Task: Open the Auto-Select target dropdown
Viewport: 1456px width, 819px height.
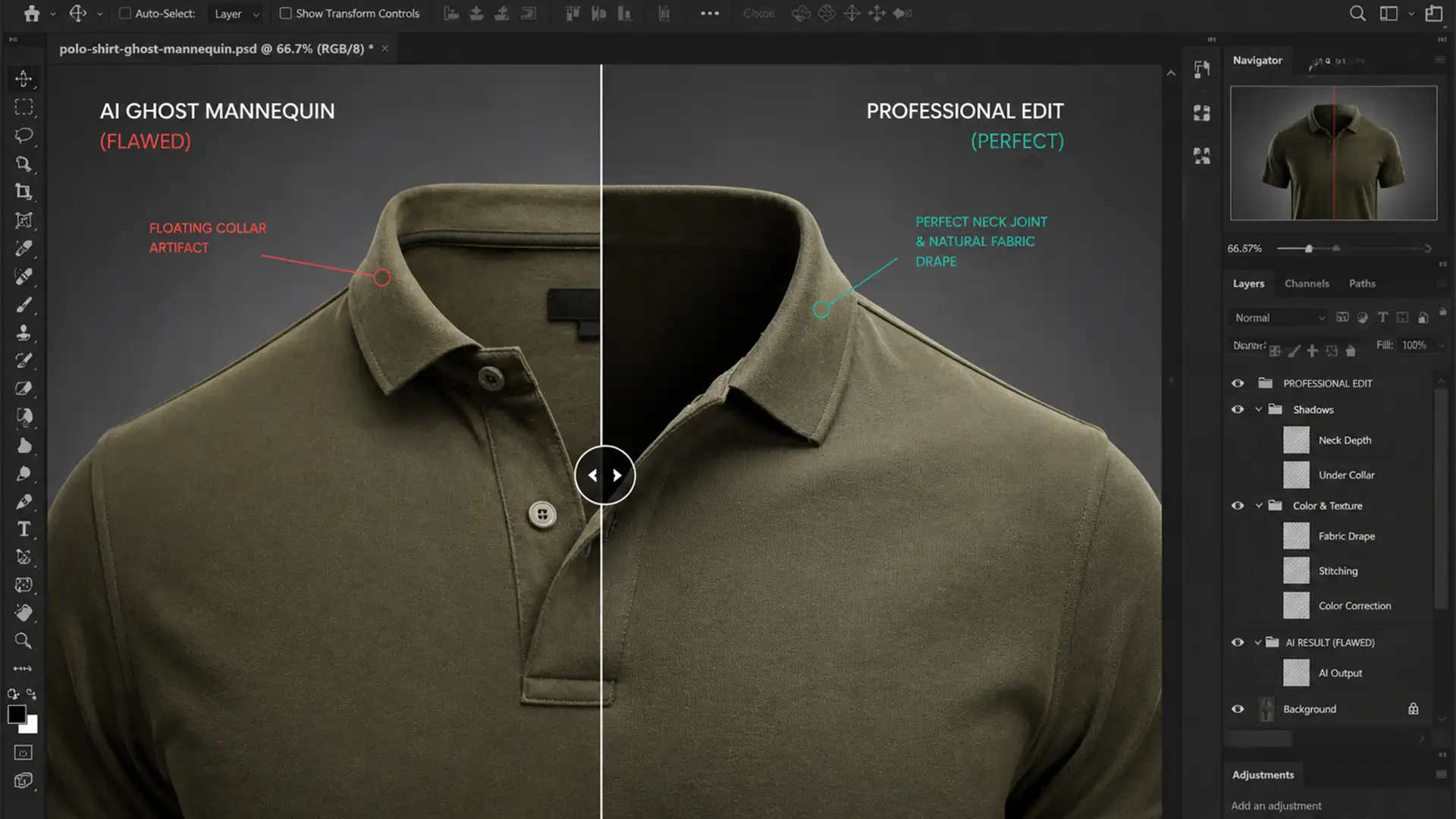Action: [235, 13]
